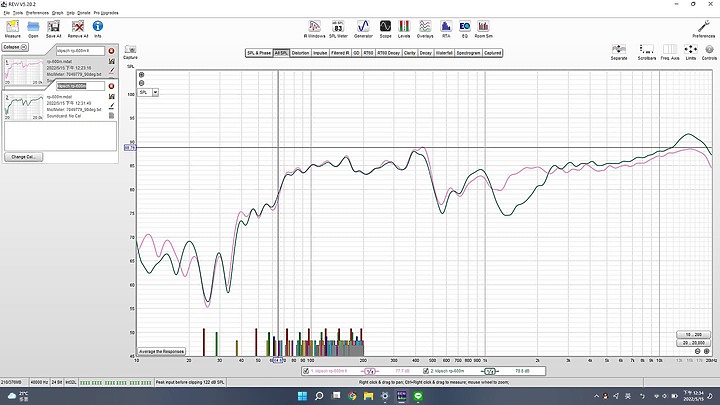Change trace colour of measurement 2
The image size is (720, 405).
coord(111,106)
